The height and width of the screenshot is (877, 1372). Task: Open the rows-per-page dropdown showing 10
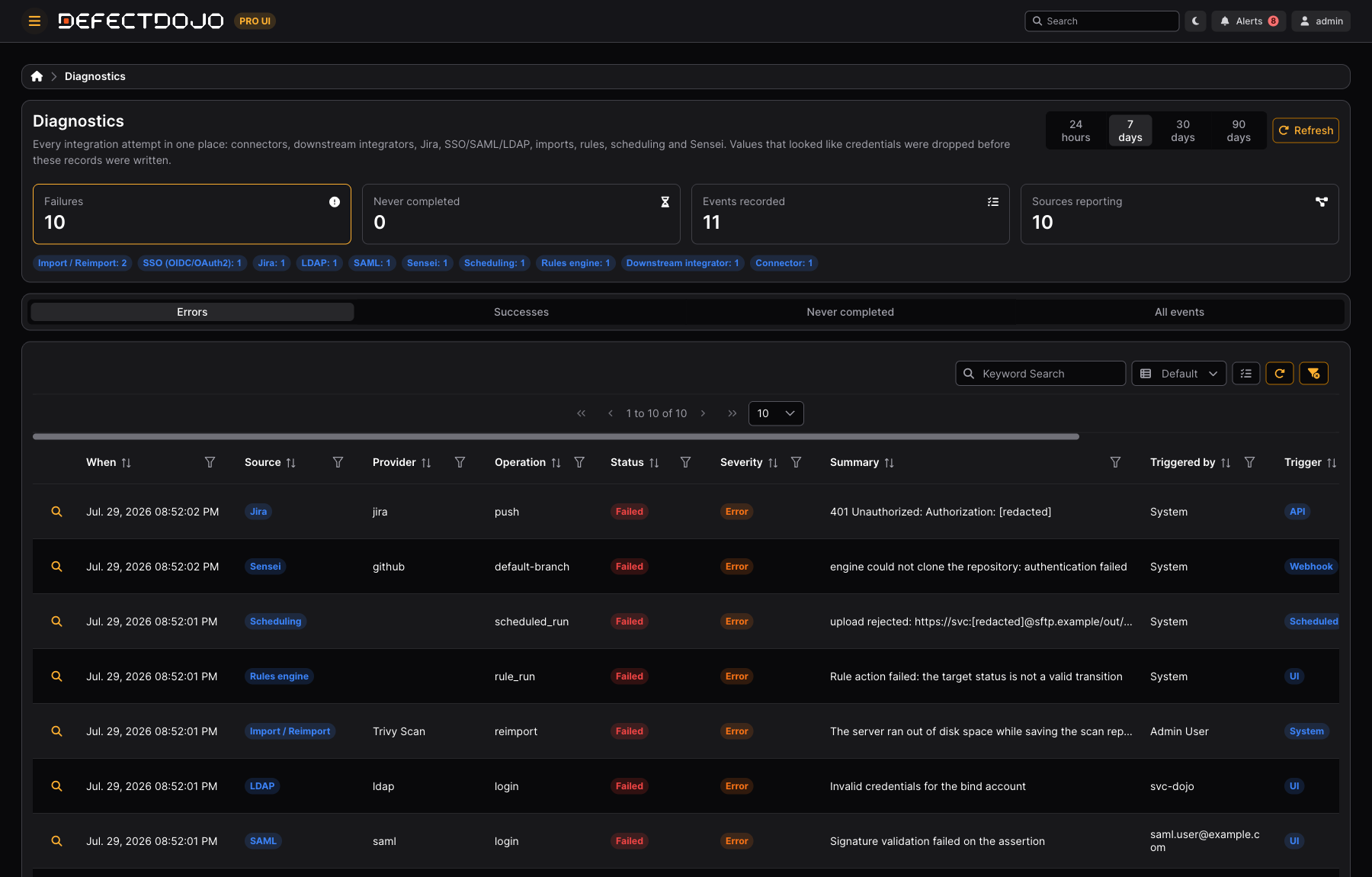pos(776,413)
